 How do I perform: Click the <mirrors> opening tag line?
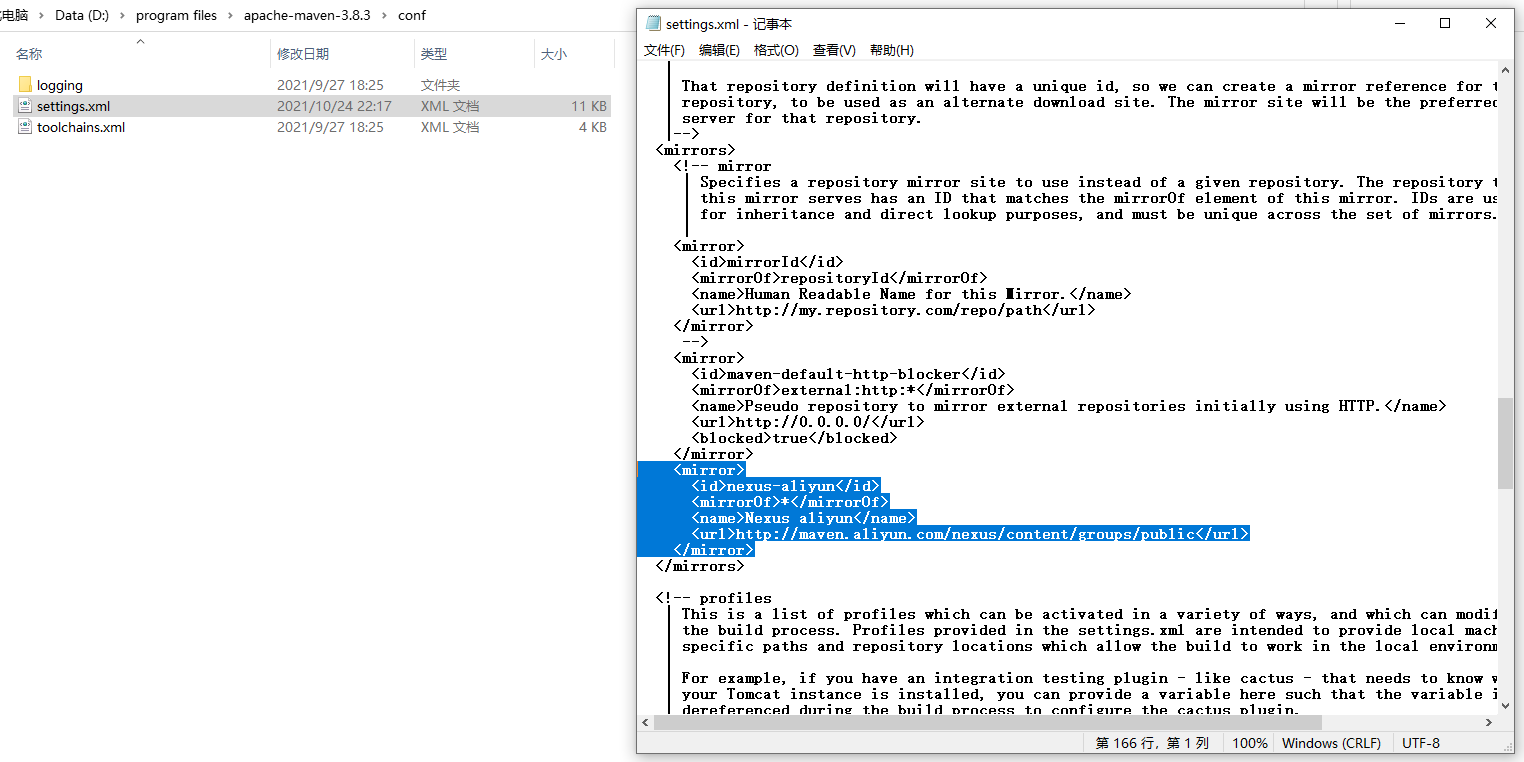tap(695, 150)
